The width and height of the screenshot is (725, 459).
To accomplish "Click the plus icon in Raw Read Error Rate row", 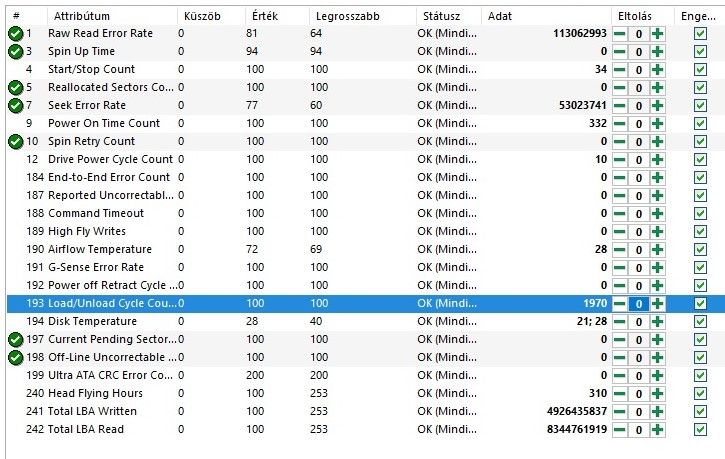I will pyautogui.click(x=657, y=33).
